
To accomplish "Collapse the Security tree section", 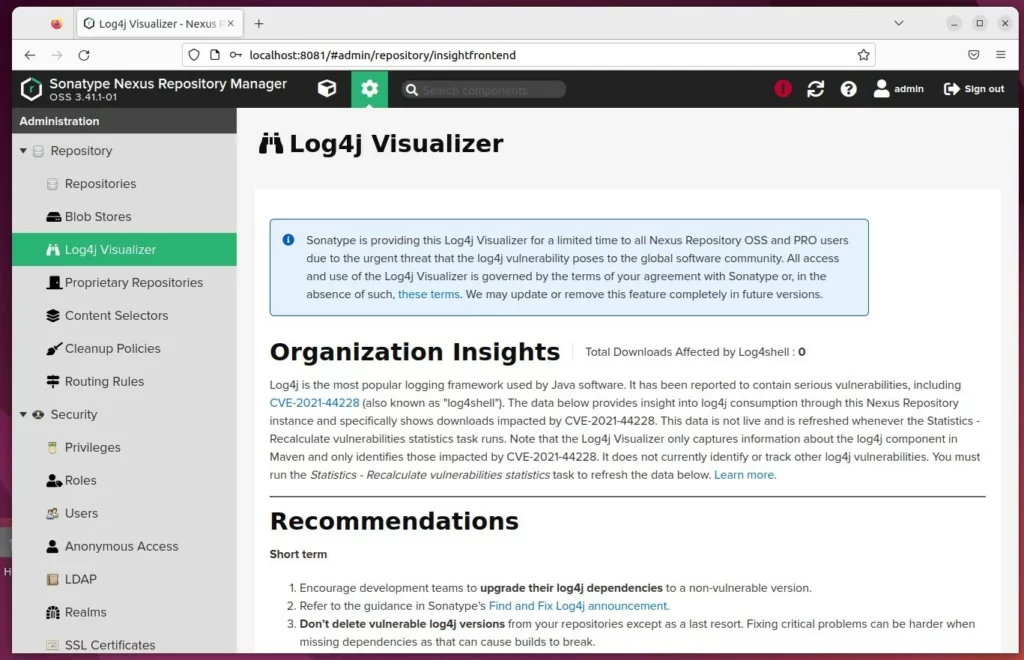I will click(x=23, y=415).
